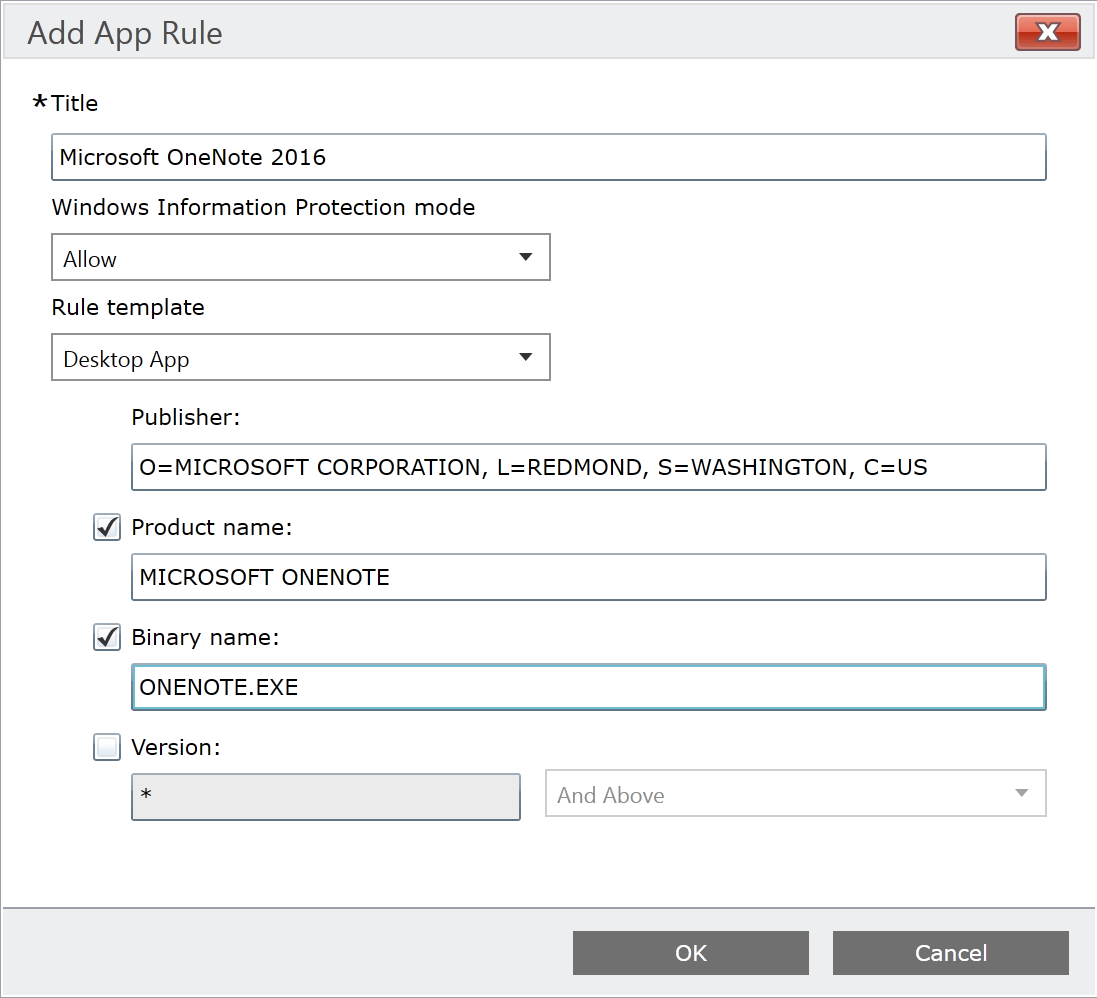The height and width of the screenshot is (998, 1097).
Task: Select the ONENOTE.EXE binary name field
Action: click(588, 687)
